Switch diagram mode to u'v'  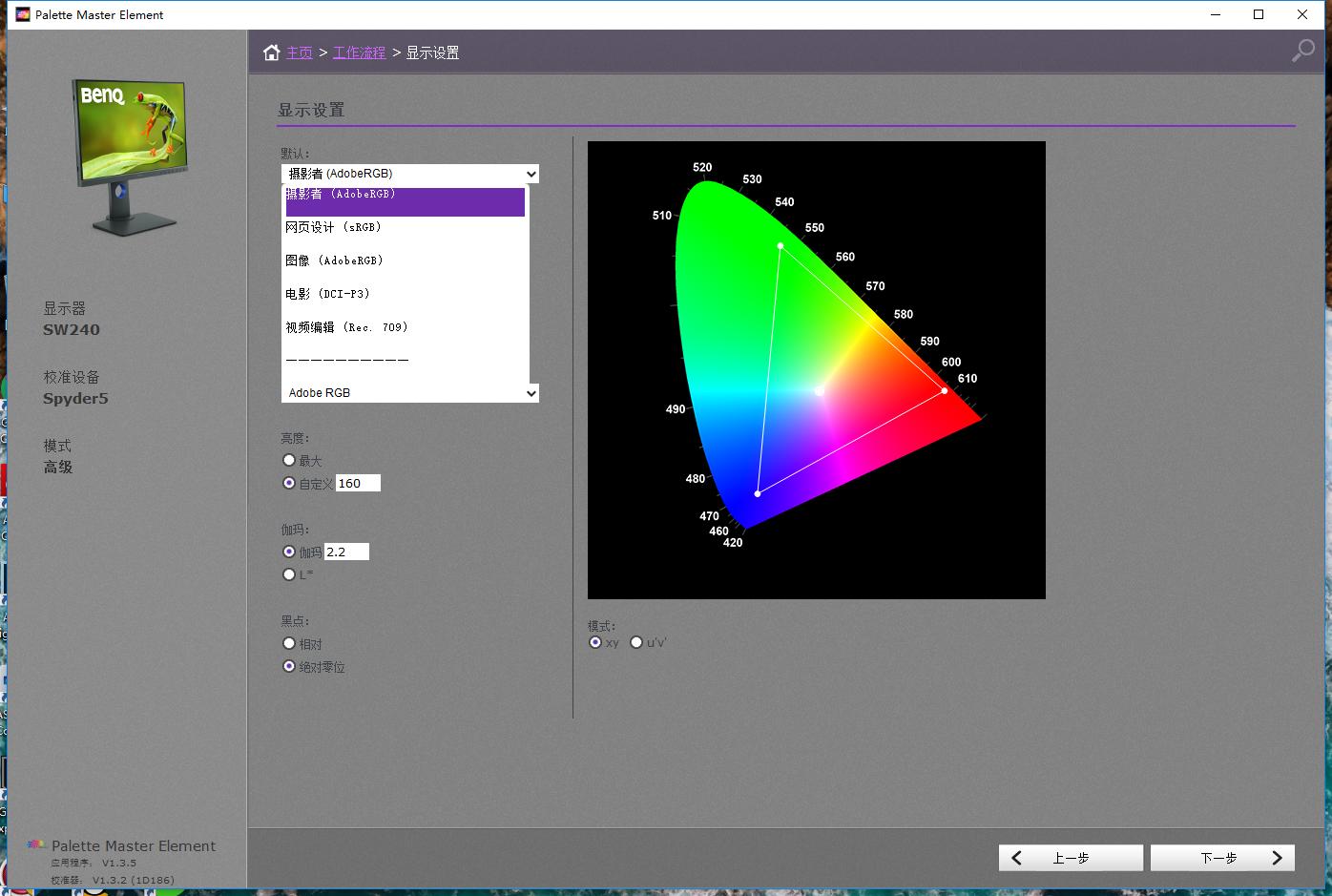(636, 642)
